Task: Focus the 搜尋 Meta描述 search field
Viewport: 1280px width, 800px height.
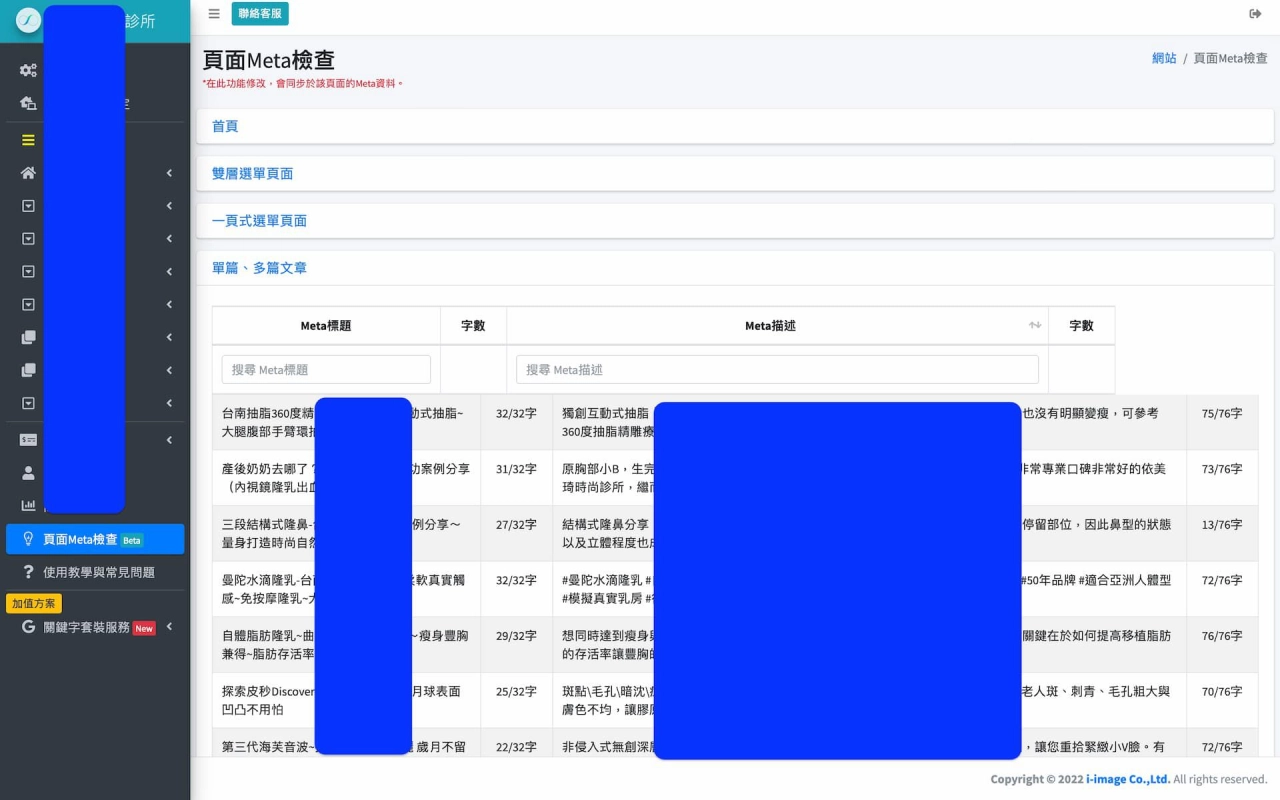Action: pos(777,369)
